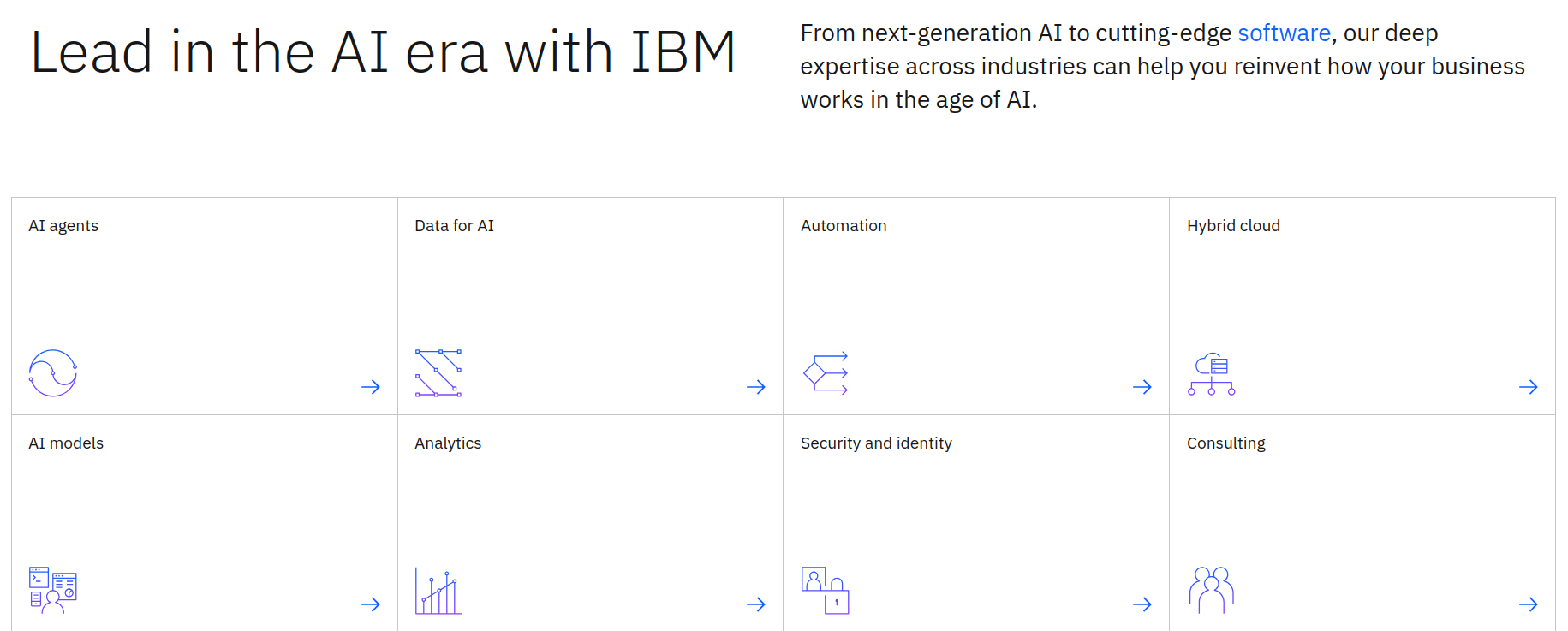Click the Data for AI nodes icon
This screenshot has height=631, width=1568.
[438, 373]
